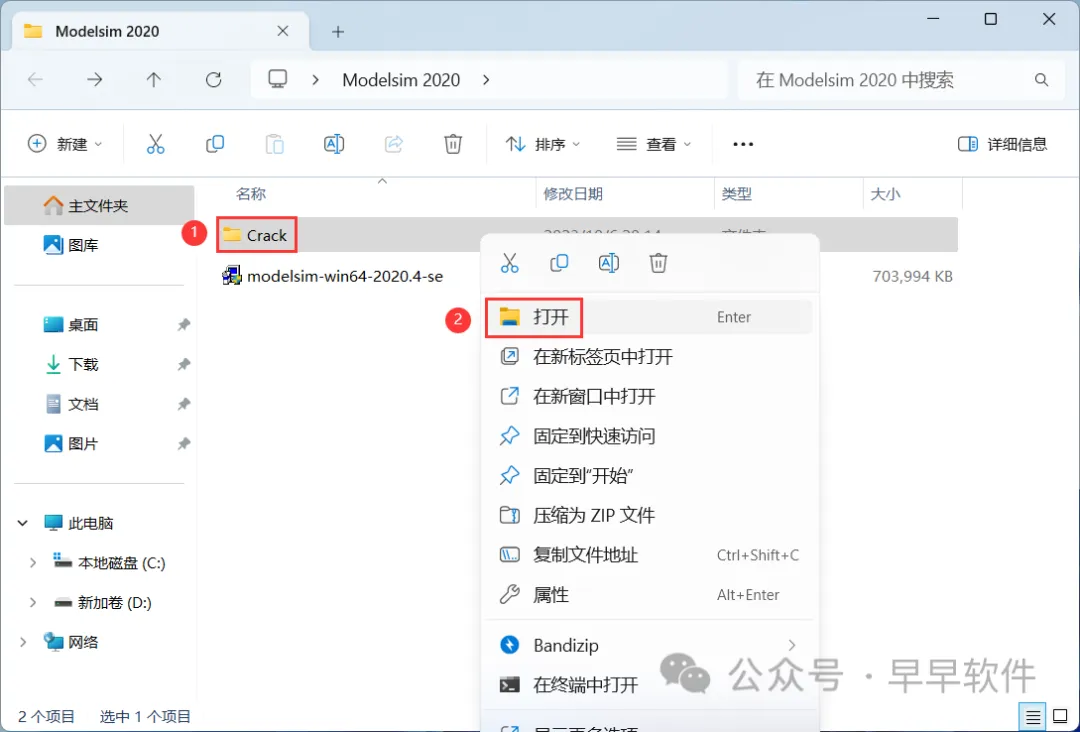The width and height of the screenshot is (1080, 732).
Task: Go forward with the right arrow
Action: click(94, 80)
